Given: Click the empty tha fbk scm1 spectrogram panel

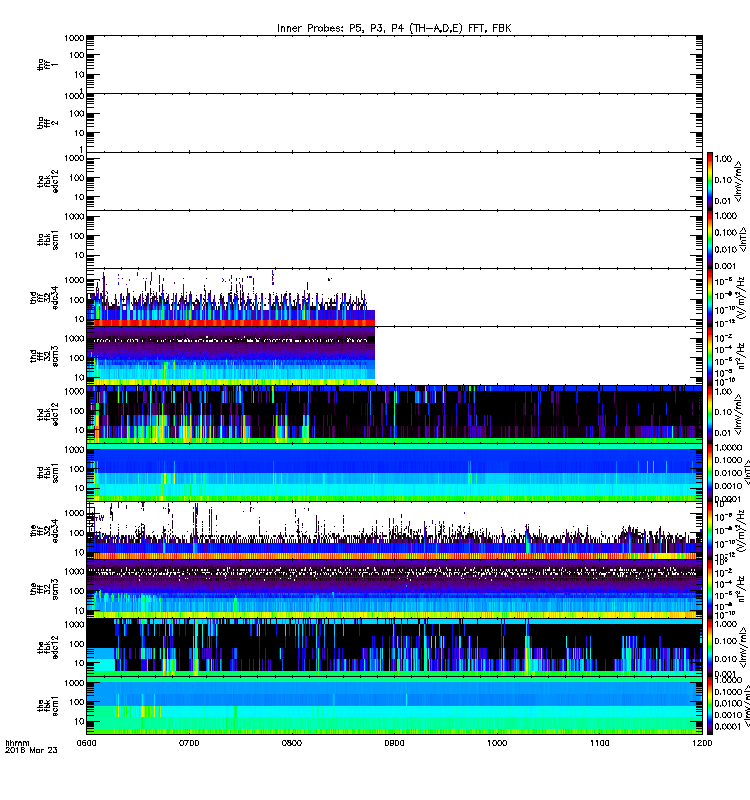Looking at the screenshot, I should tap(394, 239).
